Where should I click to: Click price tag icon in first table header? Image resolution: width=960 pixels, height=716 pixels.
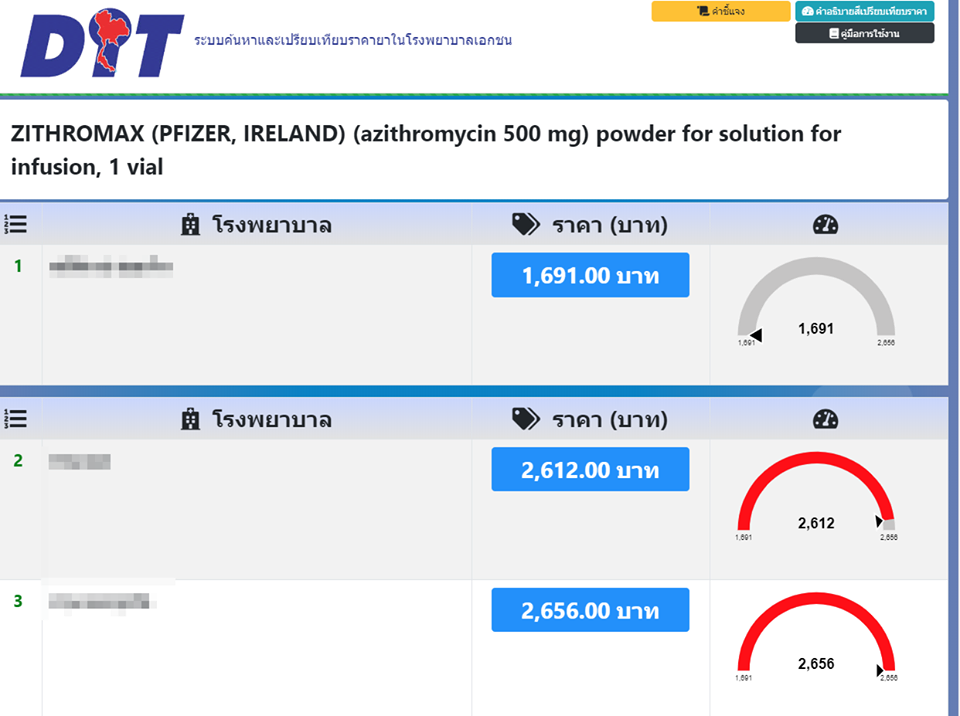click(x=525, y=225)
